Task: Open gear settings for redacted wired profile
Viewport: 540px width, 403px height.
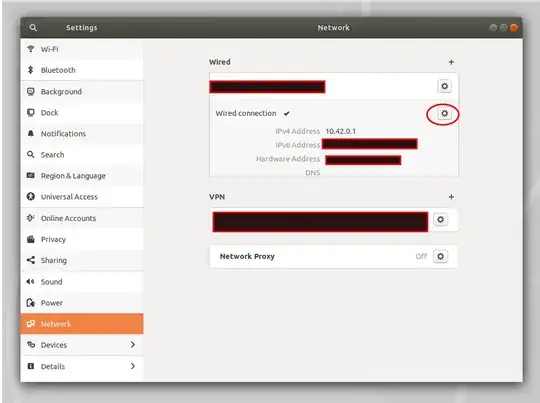Action: [444, 86]
